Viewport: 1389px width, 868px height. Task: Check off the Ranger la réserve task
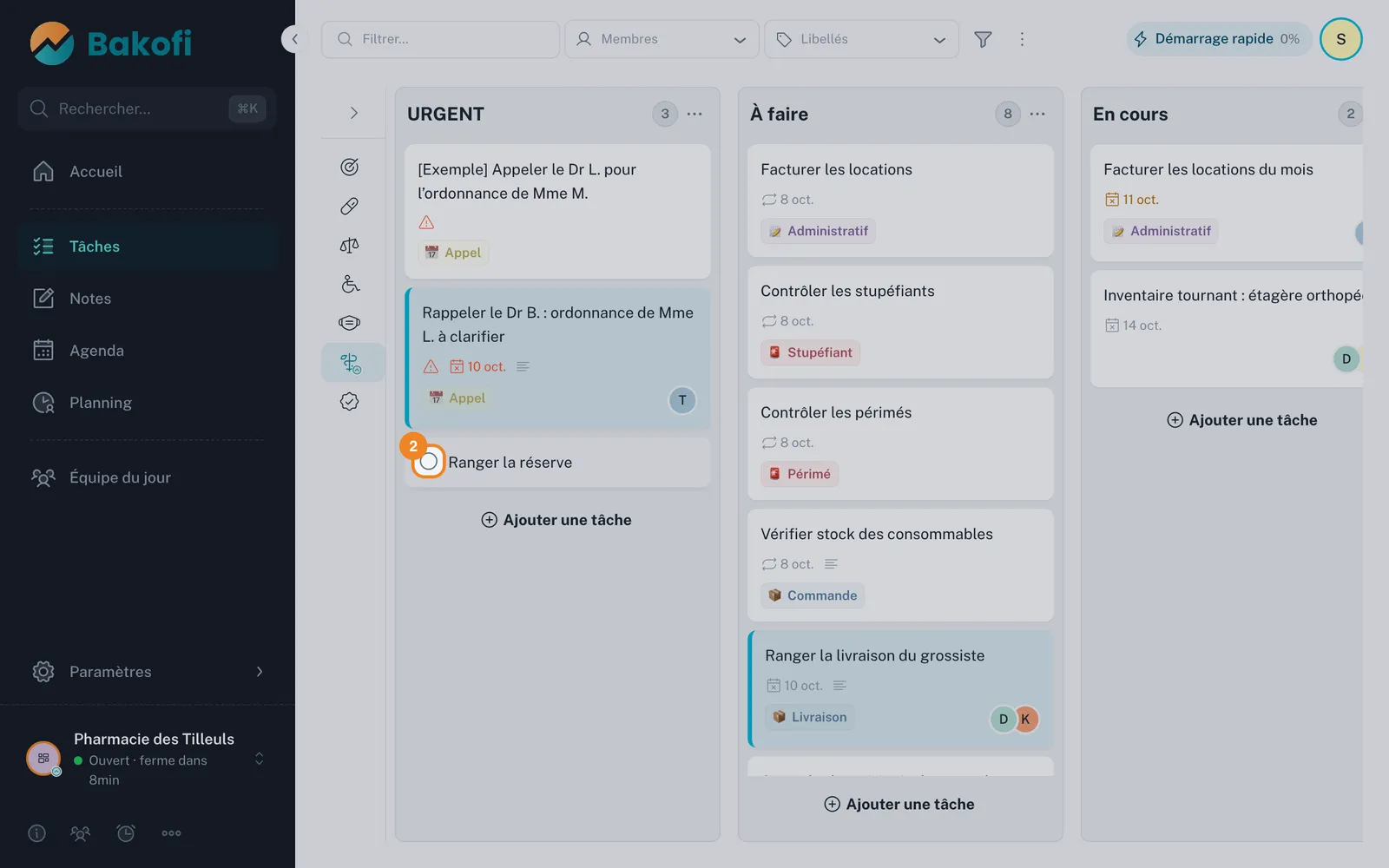point(428,462)
